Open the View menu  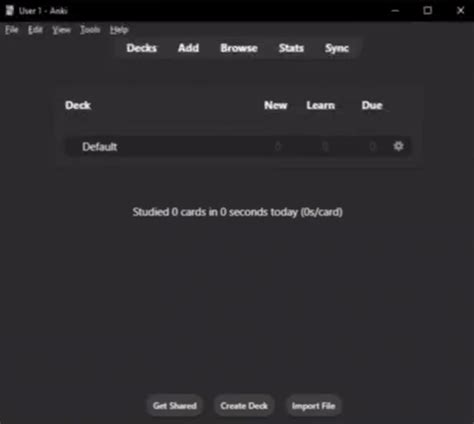(62, 30)
